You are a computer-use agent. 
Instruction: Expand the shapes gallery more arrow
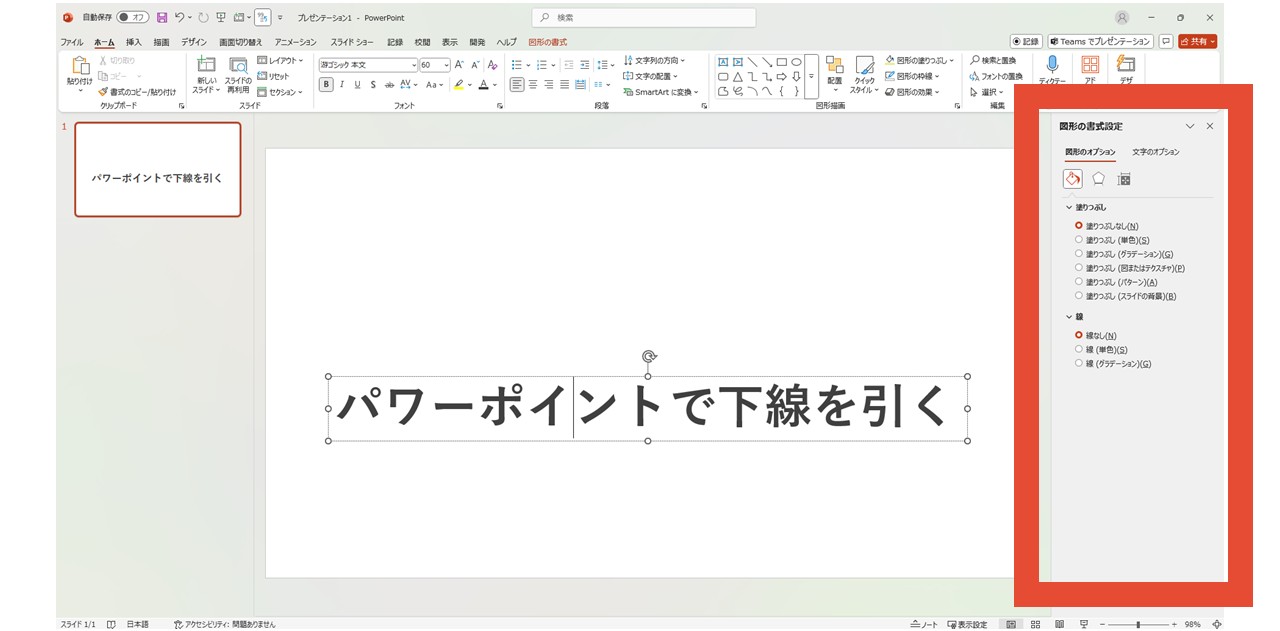(811, 76)
